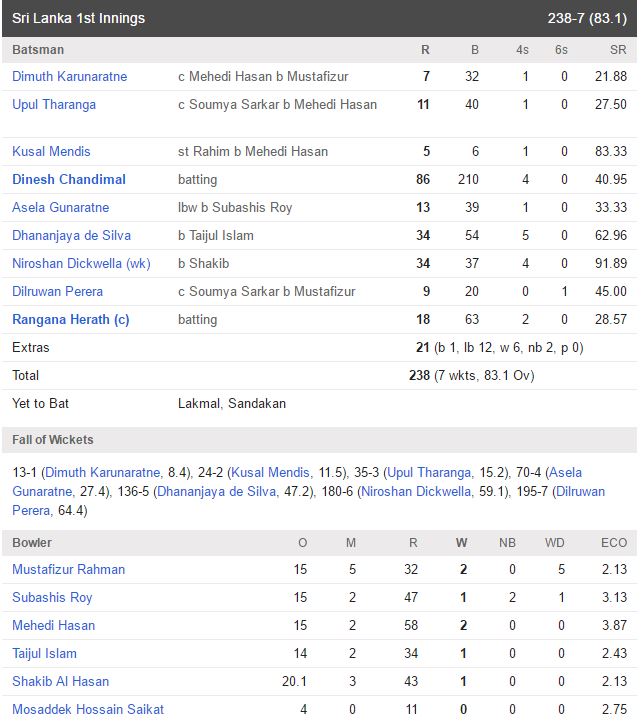
Task: Click Dhananjaya de Silva batsman name
Action: tap(71, 236)
